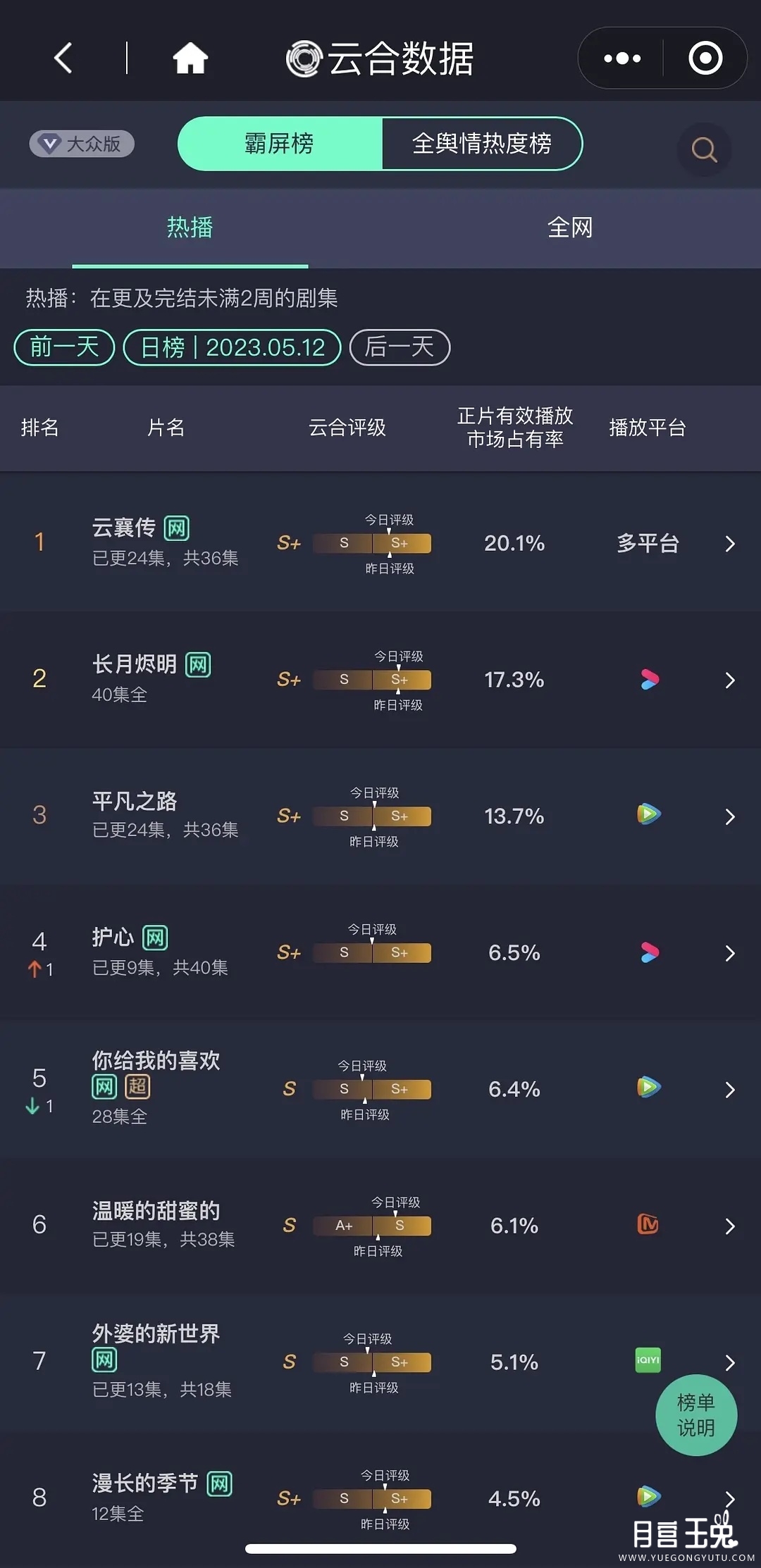
Task: Tap the Youku platform icon for 长月烬明
Action: click(649, 680)
